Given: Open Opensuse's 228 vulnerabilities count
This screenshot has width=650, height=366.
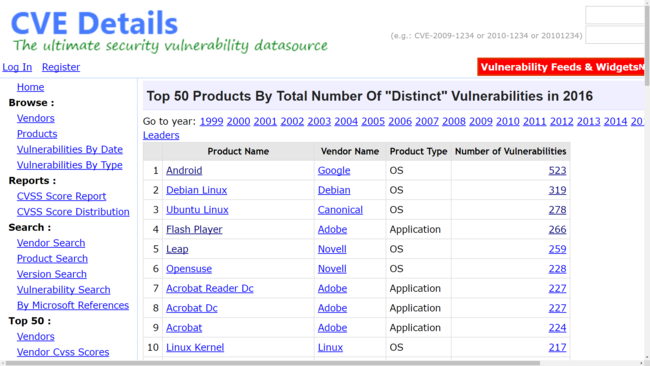Looking at the screenshot, I should (x=558, y=269).
